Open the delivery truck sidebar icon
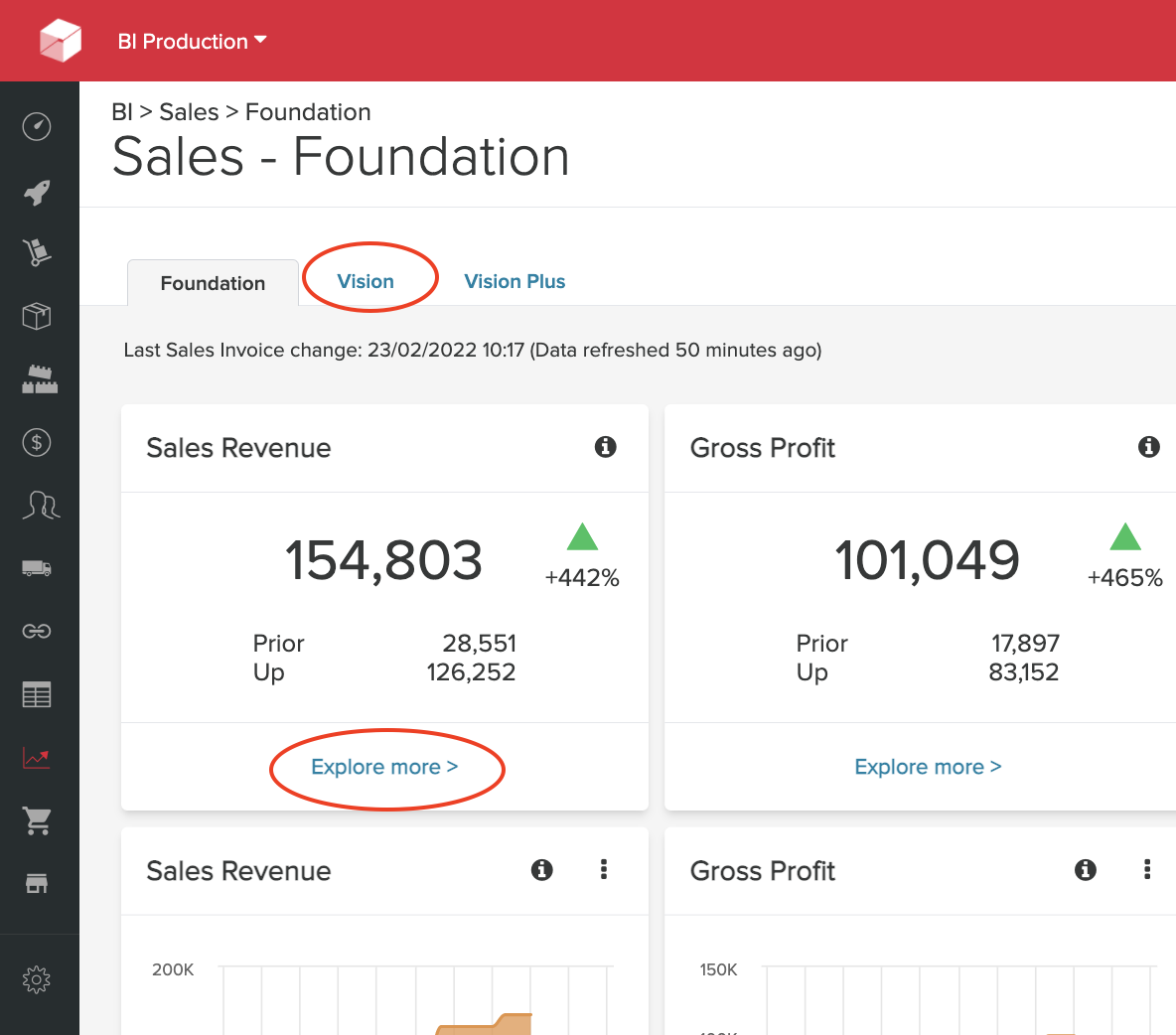 (x=37, y=568)
